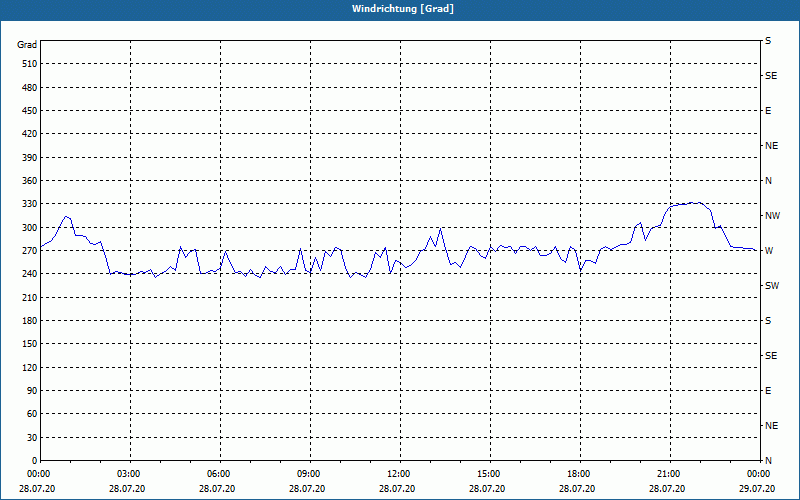Click the "00:00" label at the x-axis start
800x500 pixels.
pyautogui.click(x=41, y=473)
